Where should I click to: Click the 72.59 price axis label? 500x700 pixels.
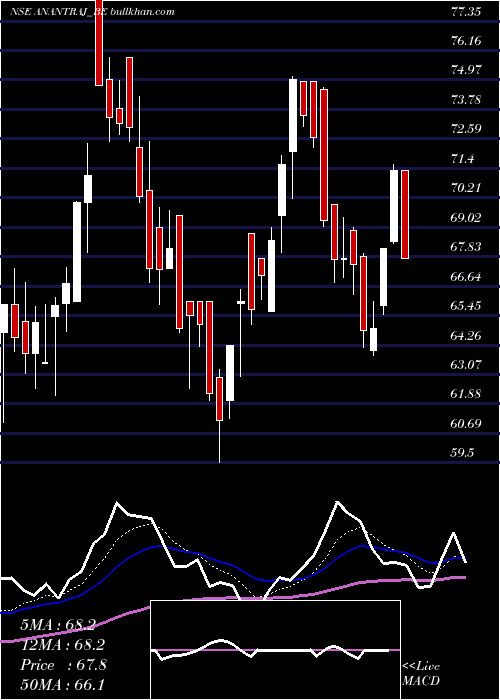point(466,129)
